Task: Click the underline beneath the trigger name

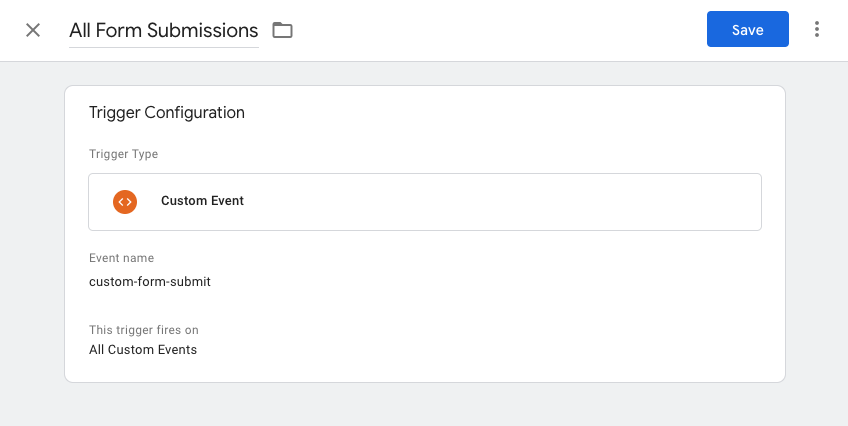Action: click(x=164, y=48)
